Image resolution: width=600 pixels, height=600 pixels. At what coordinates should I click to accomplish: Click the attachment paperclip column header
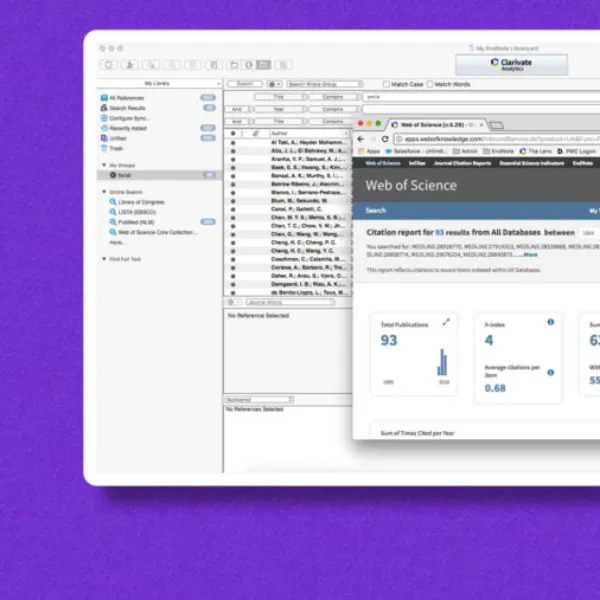click(255, 133)
